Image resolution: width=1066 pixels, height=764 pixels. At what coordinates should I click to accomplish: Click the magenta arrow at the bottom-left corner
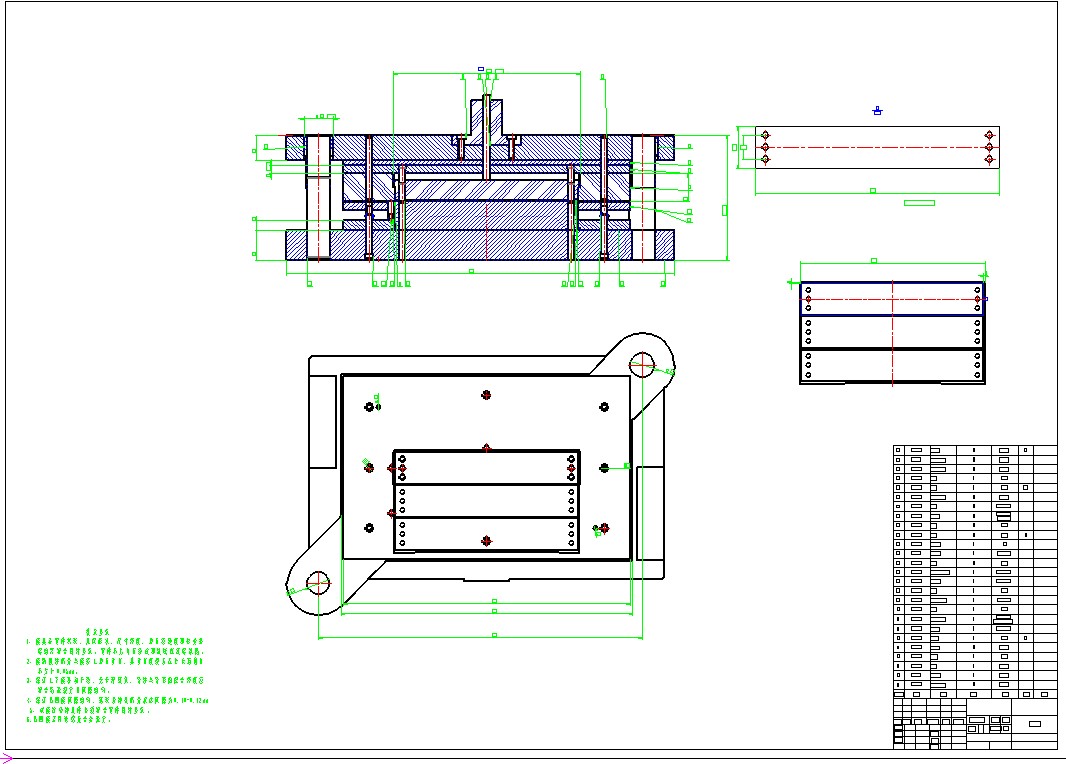[7, 758]
